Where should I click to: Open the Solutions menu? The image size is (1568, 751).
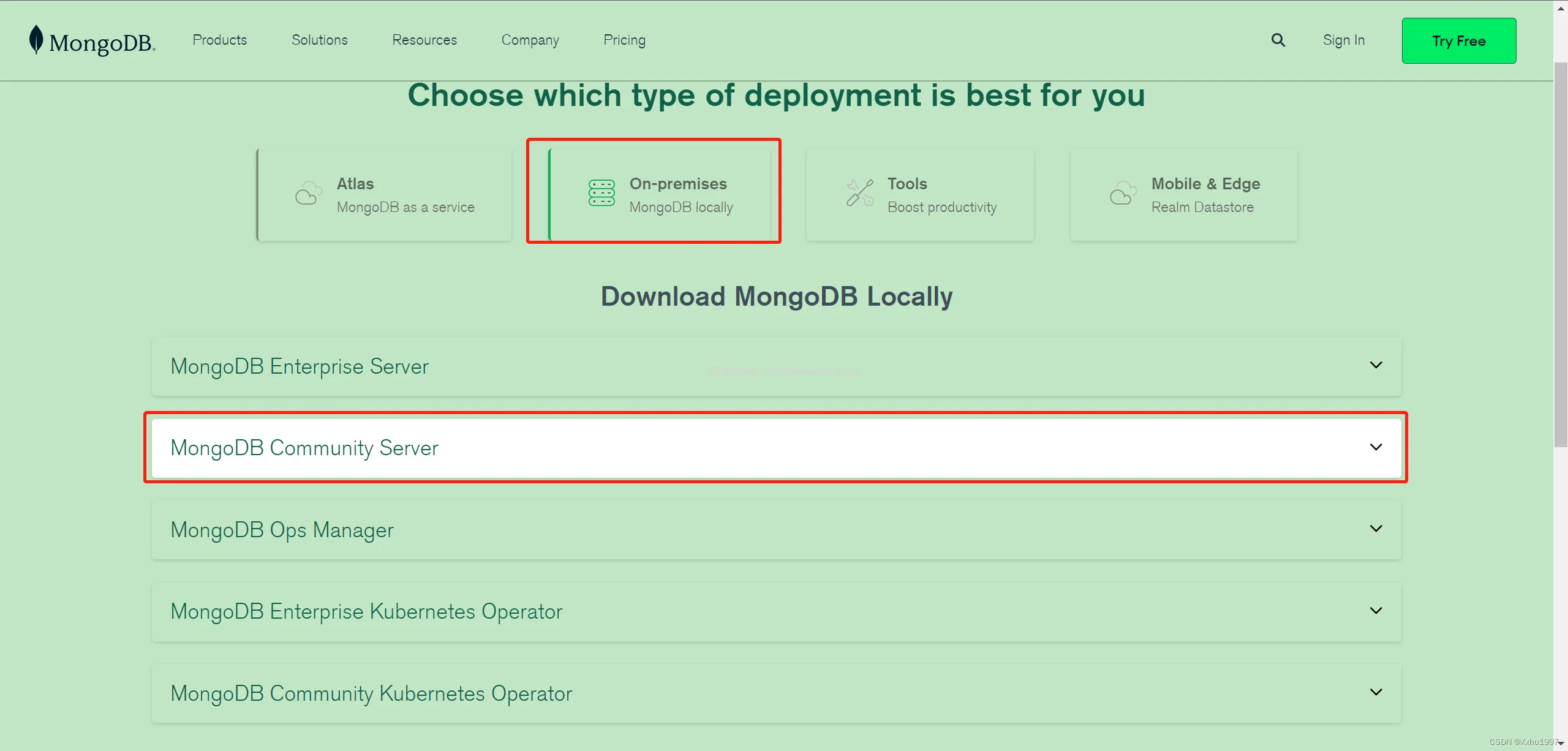coord(319,40)
